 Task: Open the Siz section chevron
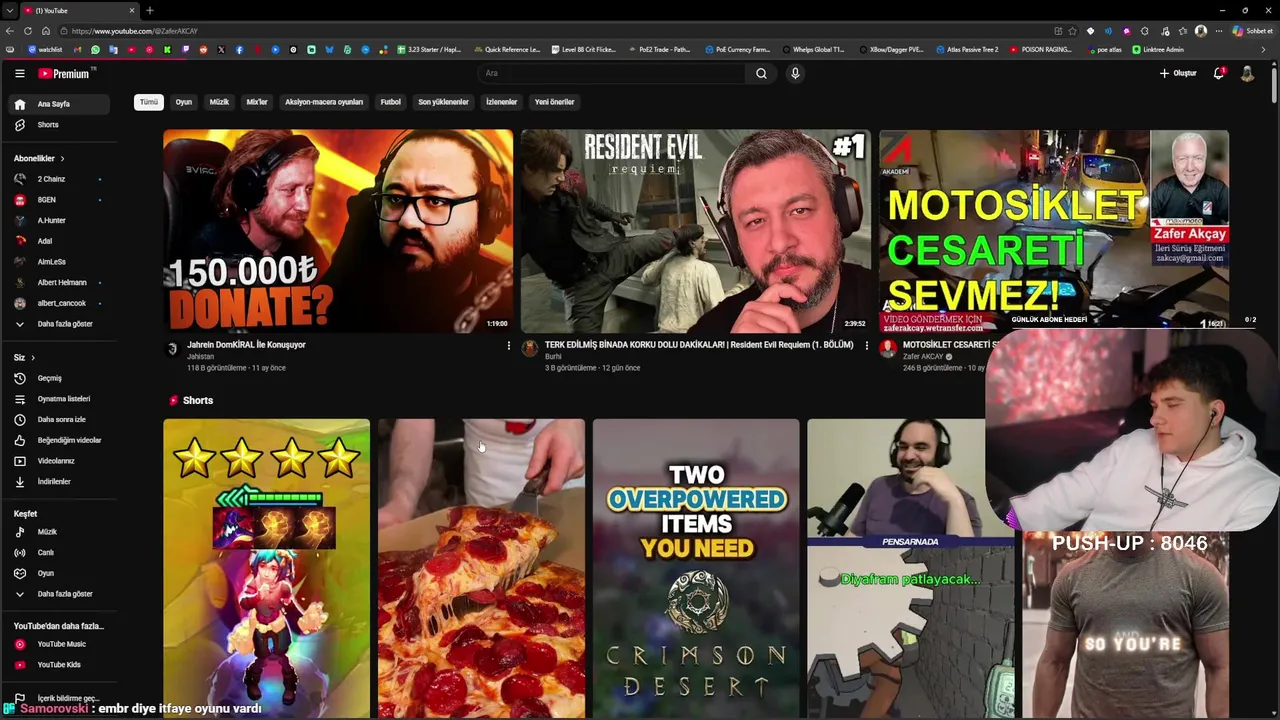(33, 357)
